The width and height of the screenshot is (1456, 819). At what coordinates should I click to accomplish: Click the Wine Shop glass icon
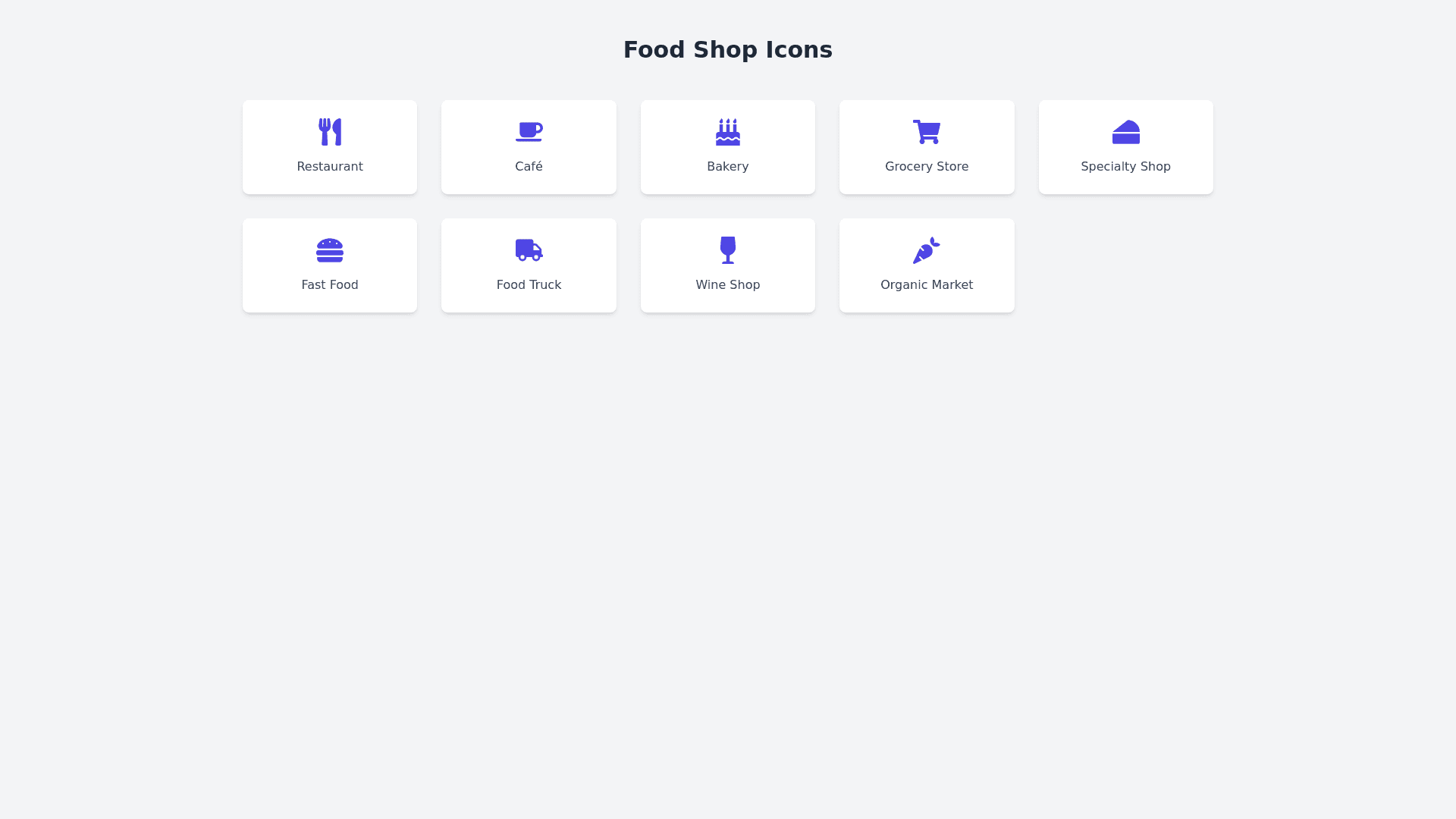pos(727,250)
